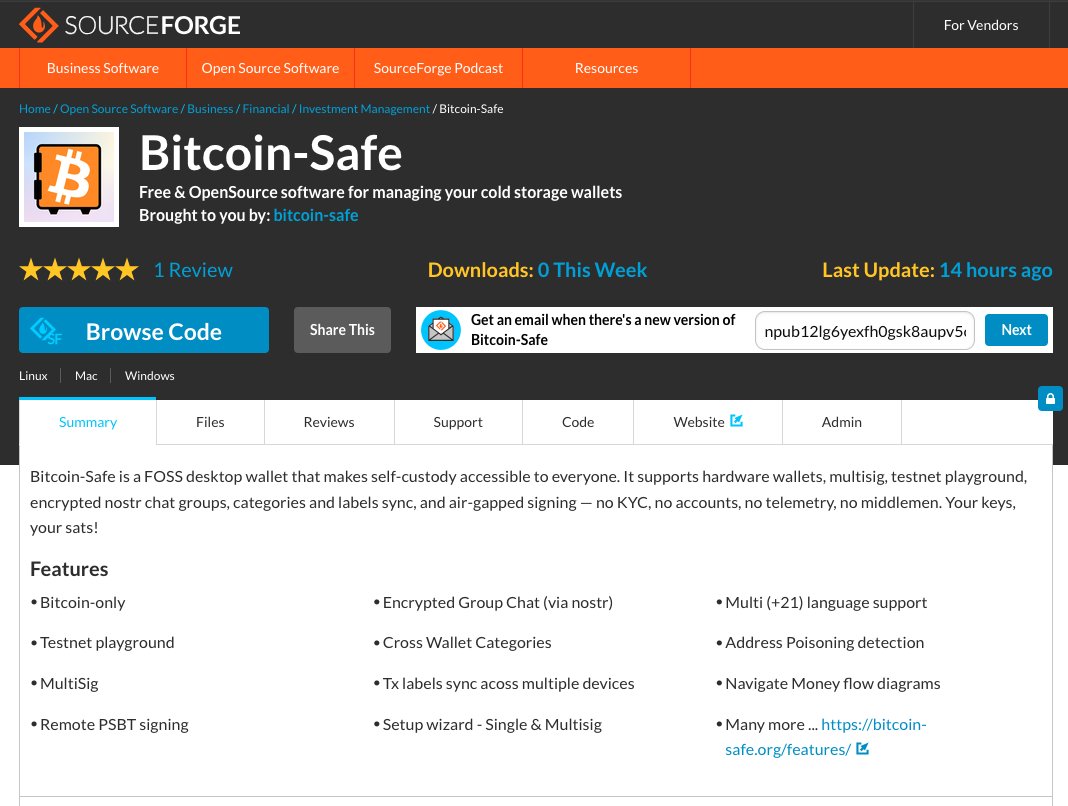The width and height of the screenshot is (1068, 806).
Task: Click the Features heading
Action: point(69,569)
